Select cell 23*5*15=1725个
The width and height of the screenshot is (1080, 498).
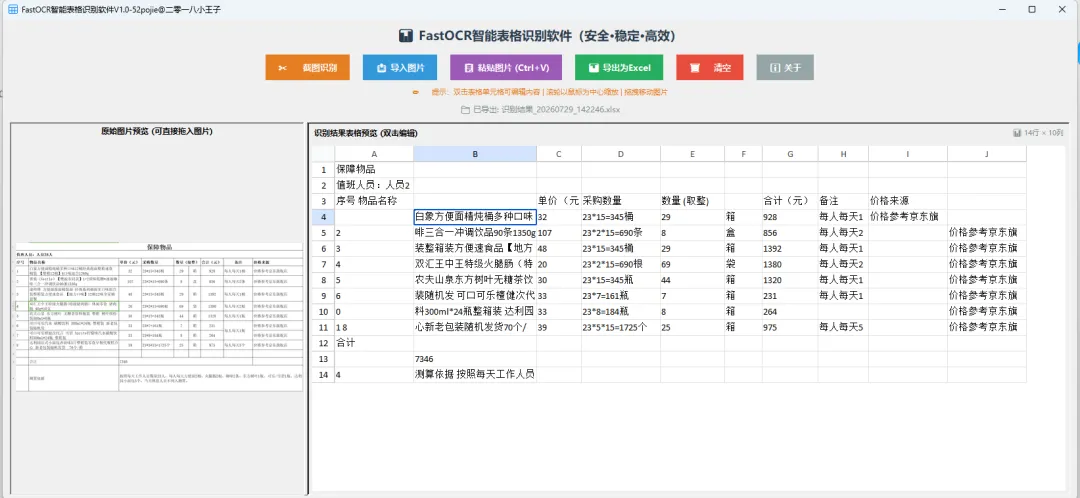pos(621,327)
